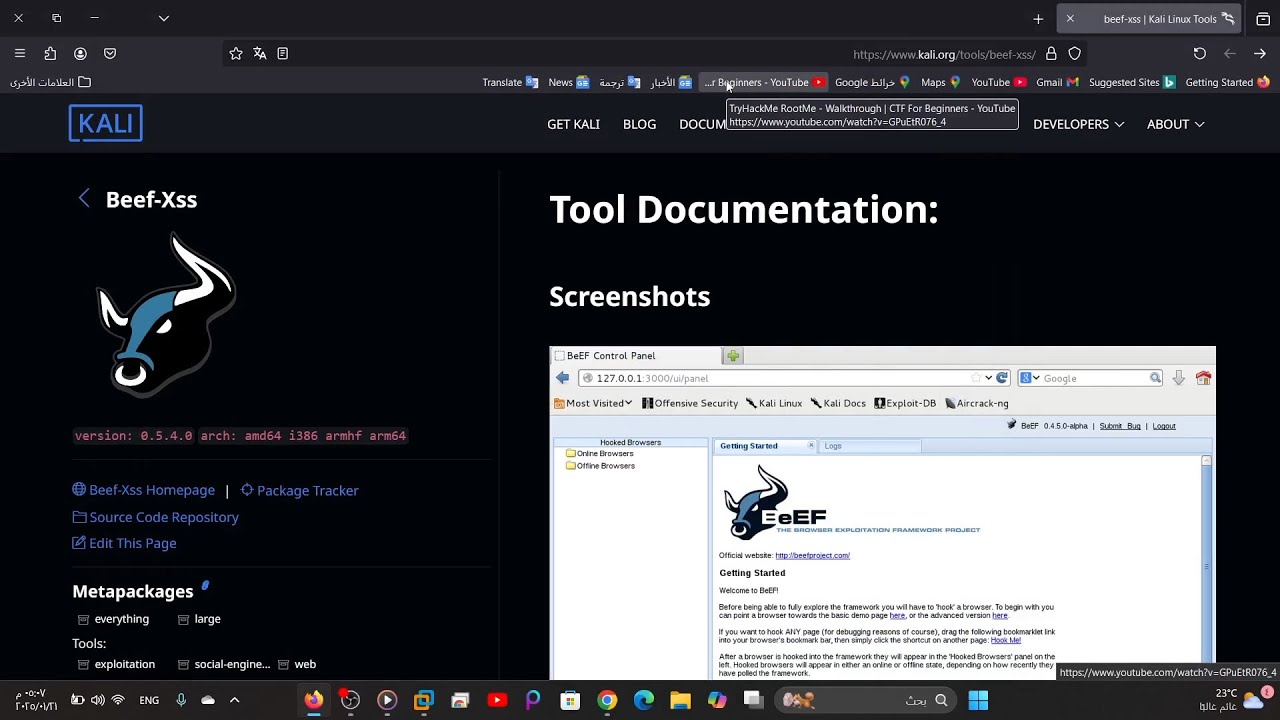Open the YouTube bookmark
Screen dimensions: 1280x720
(999, 82)
